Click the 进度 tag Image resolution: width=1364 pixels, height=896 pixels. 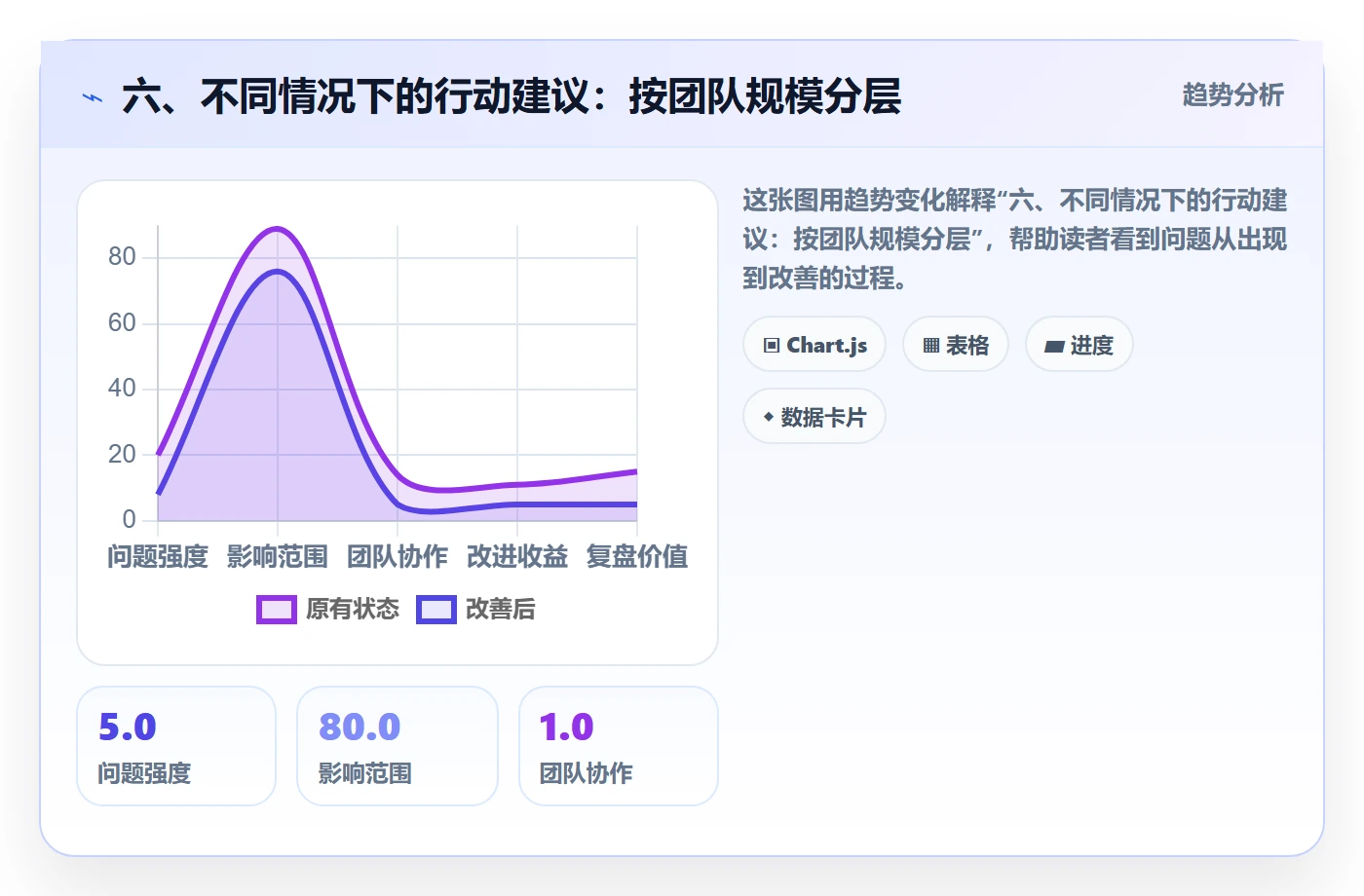[x=1080, y=345]
